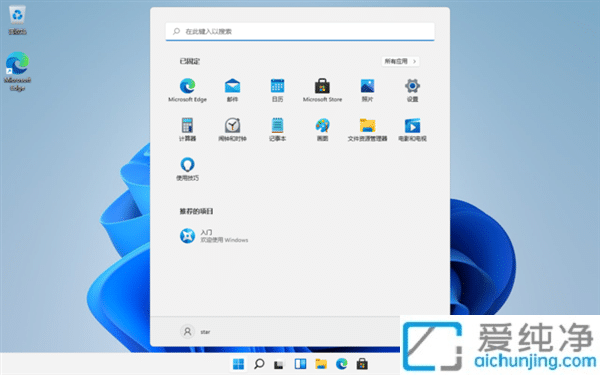The image size is (600, 375).
Task: Click the star user account avatar
Action: click(188, 331)
